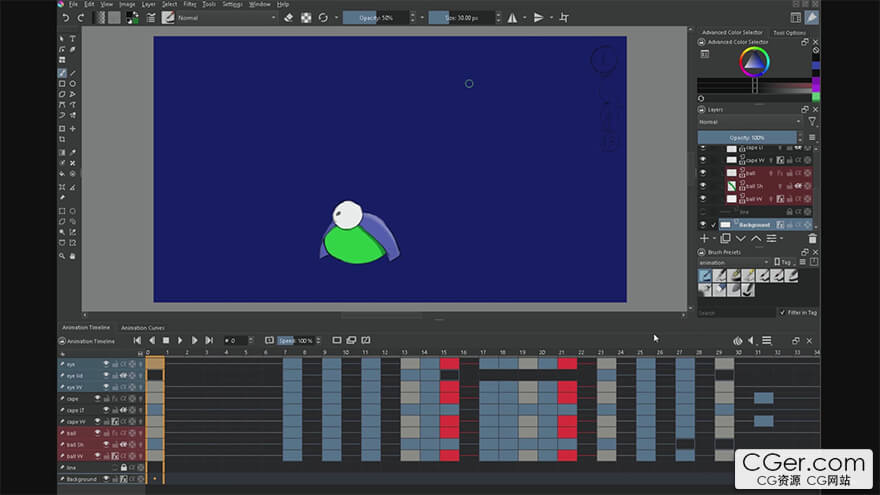Open the animation brush tag dropdown

coord(733,262)
